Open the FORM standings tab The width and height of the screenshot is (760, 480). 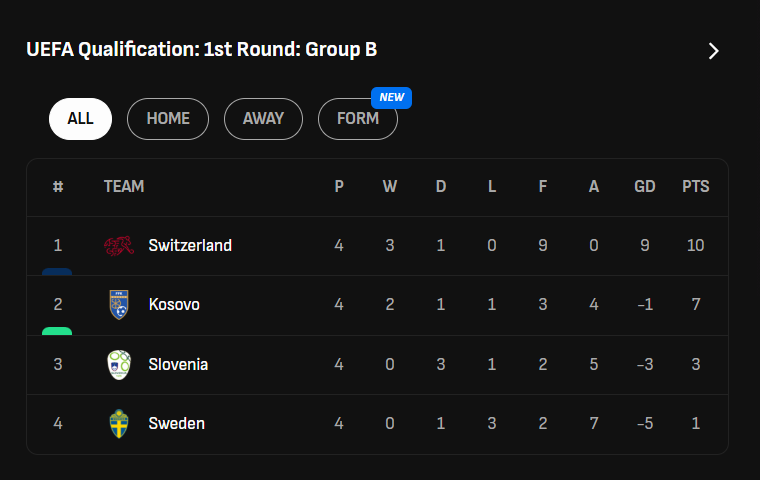(357, 119)
